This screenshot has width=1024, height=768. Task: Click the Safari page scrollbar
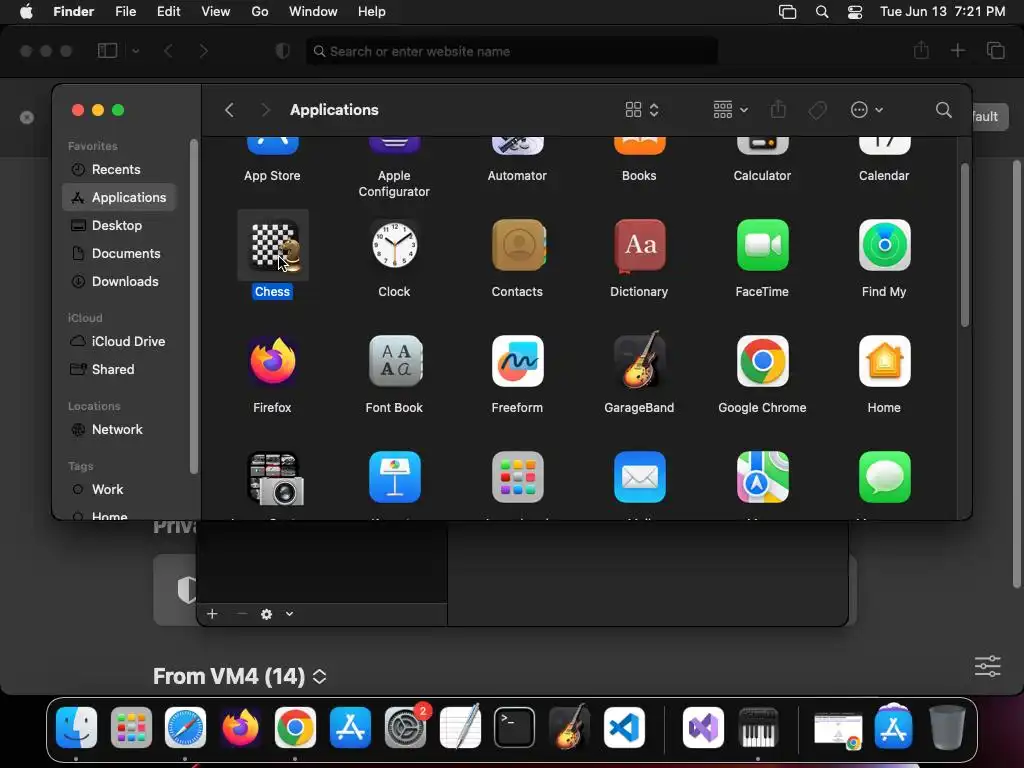[x=1016, y=374]
